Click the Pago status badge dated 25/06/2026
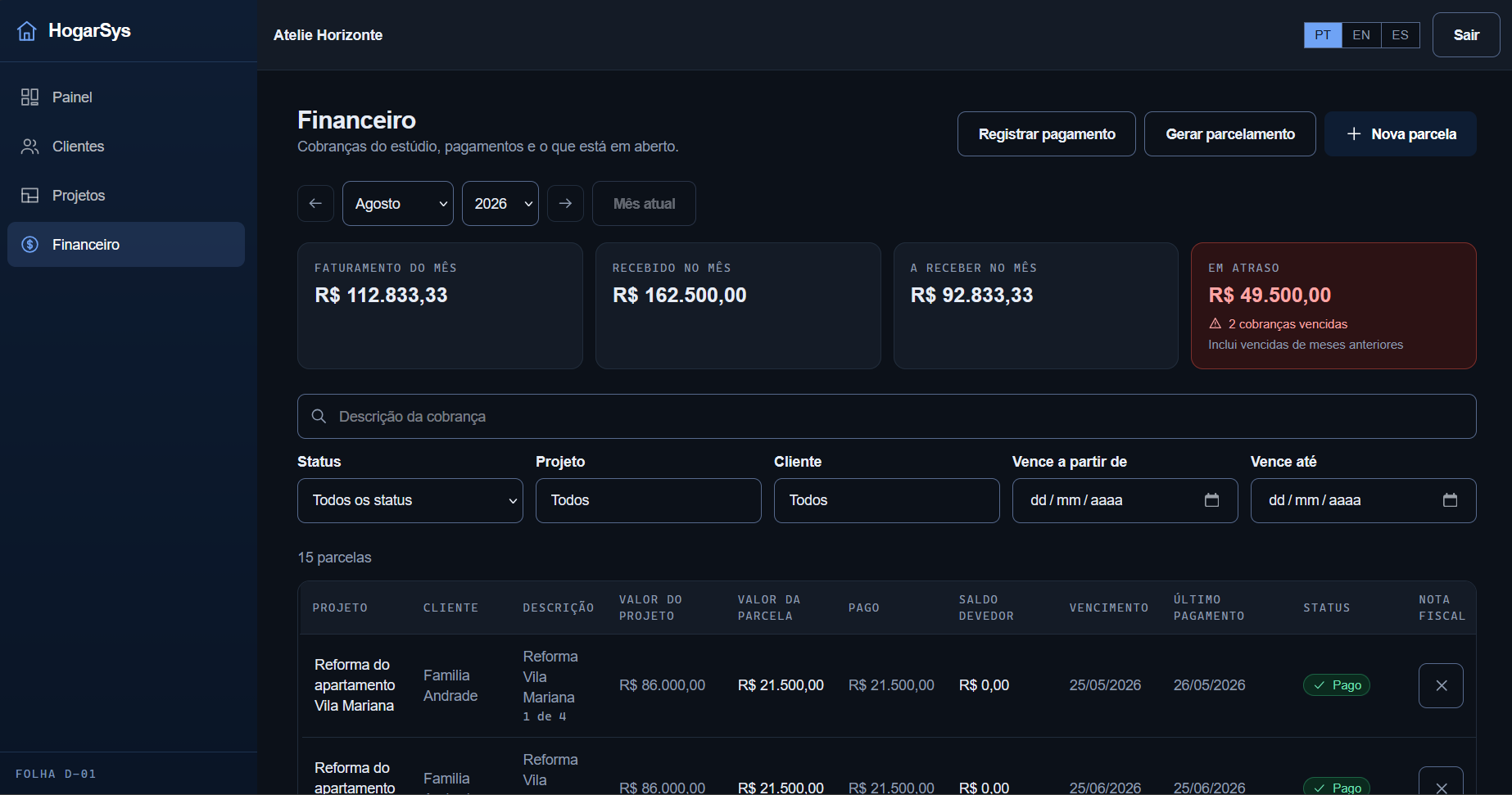Image resolution: width=1512 pixels, height=795 pixels. [x=1337, y=786]
